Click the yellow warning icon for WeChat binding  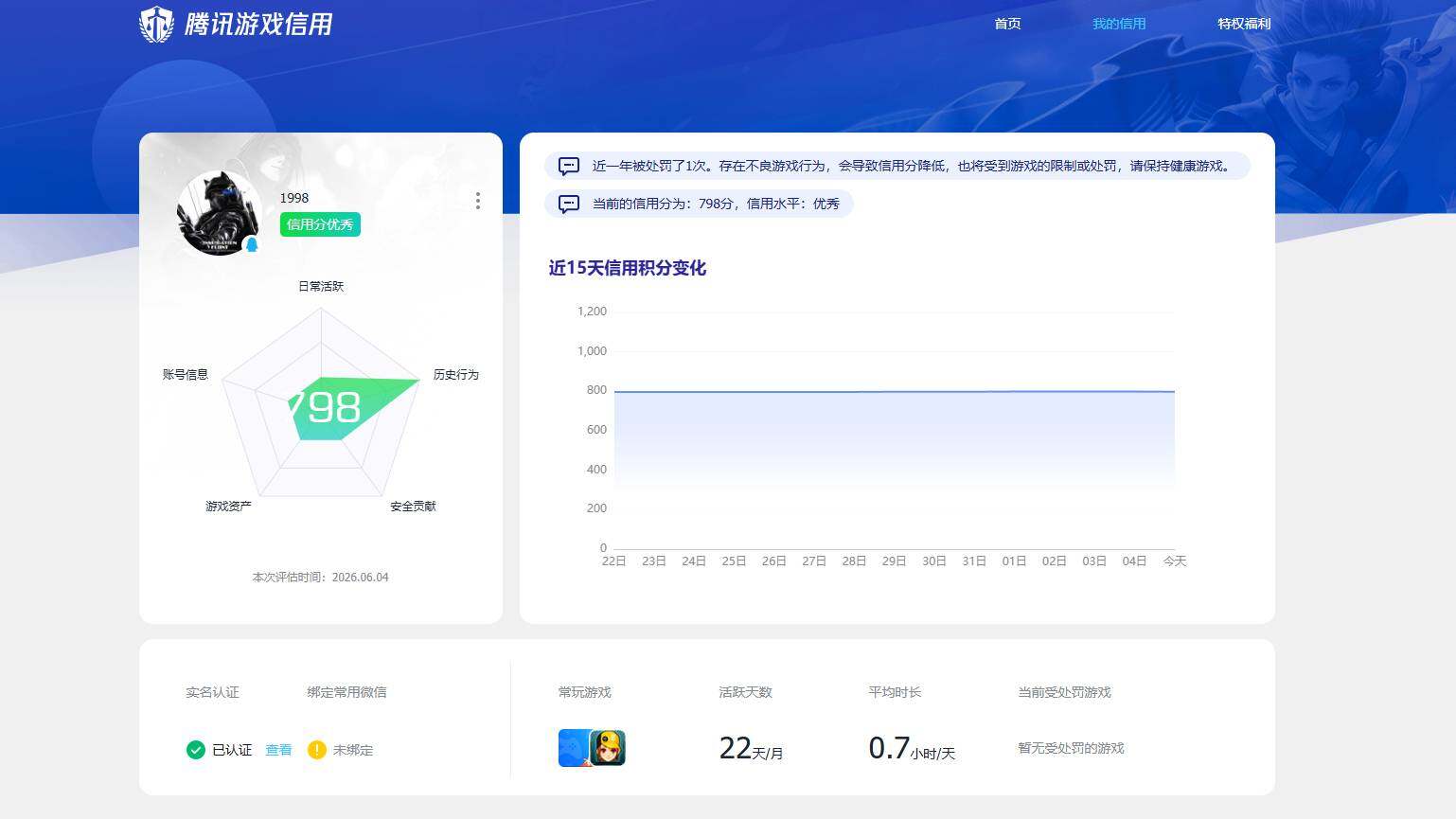coord(317,750)
